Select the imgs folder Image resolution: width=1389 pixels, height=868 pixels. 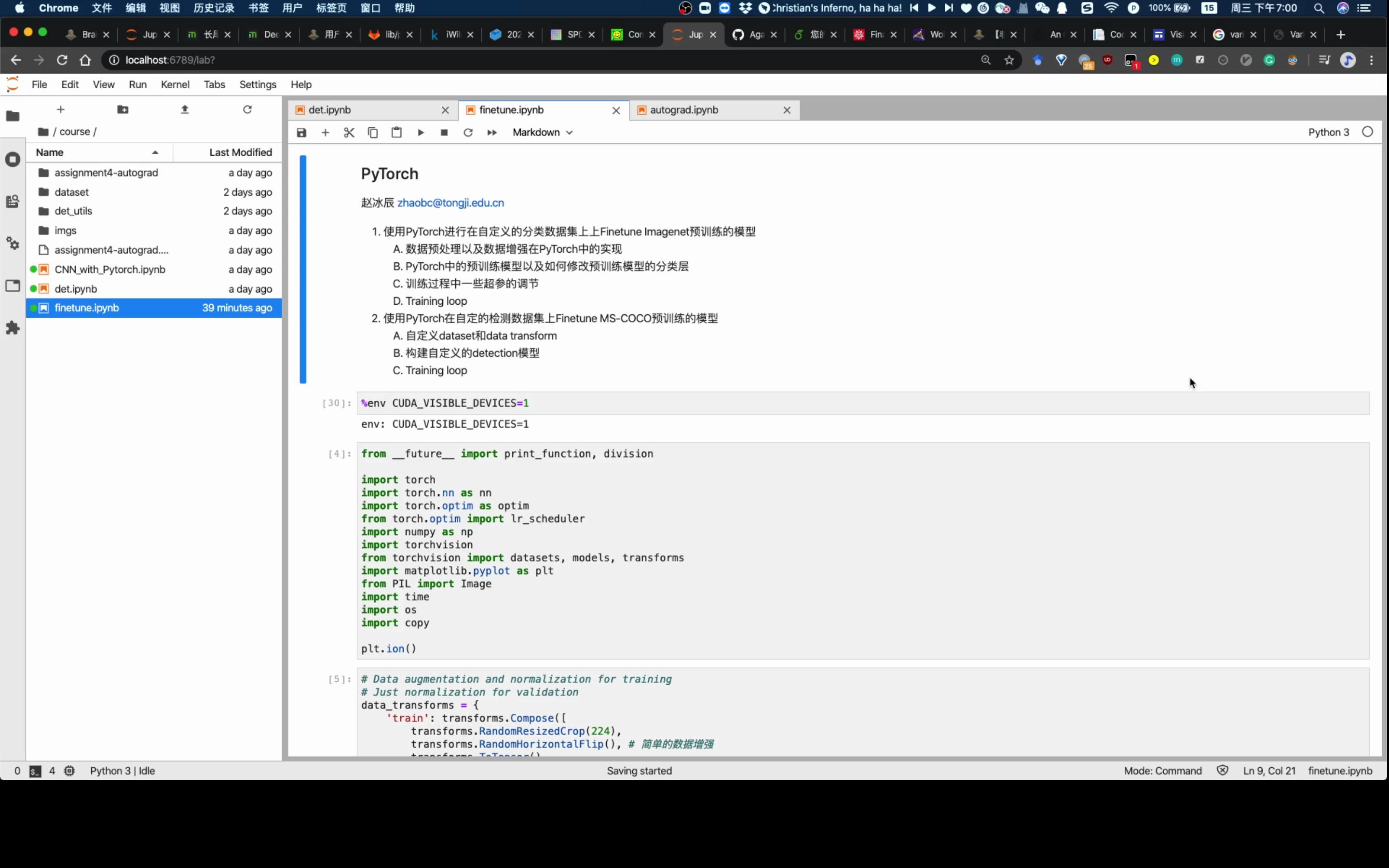point(154,231)
